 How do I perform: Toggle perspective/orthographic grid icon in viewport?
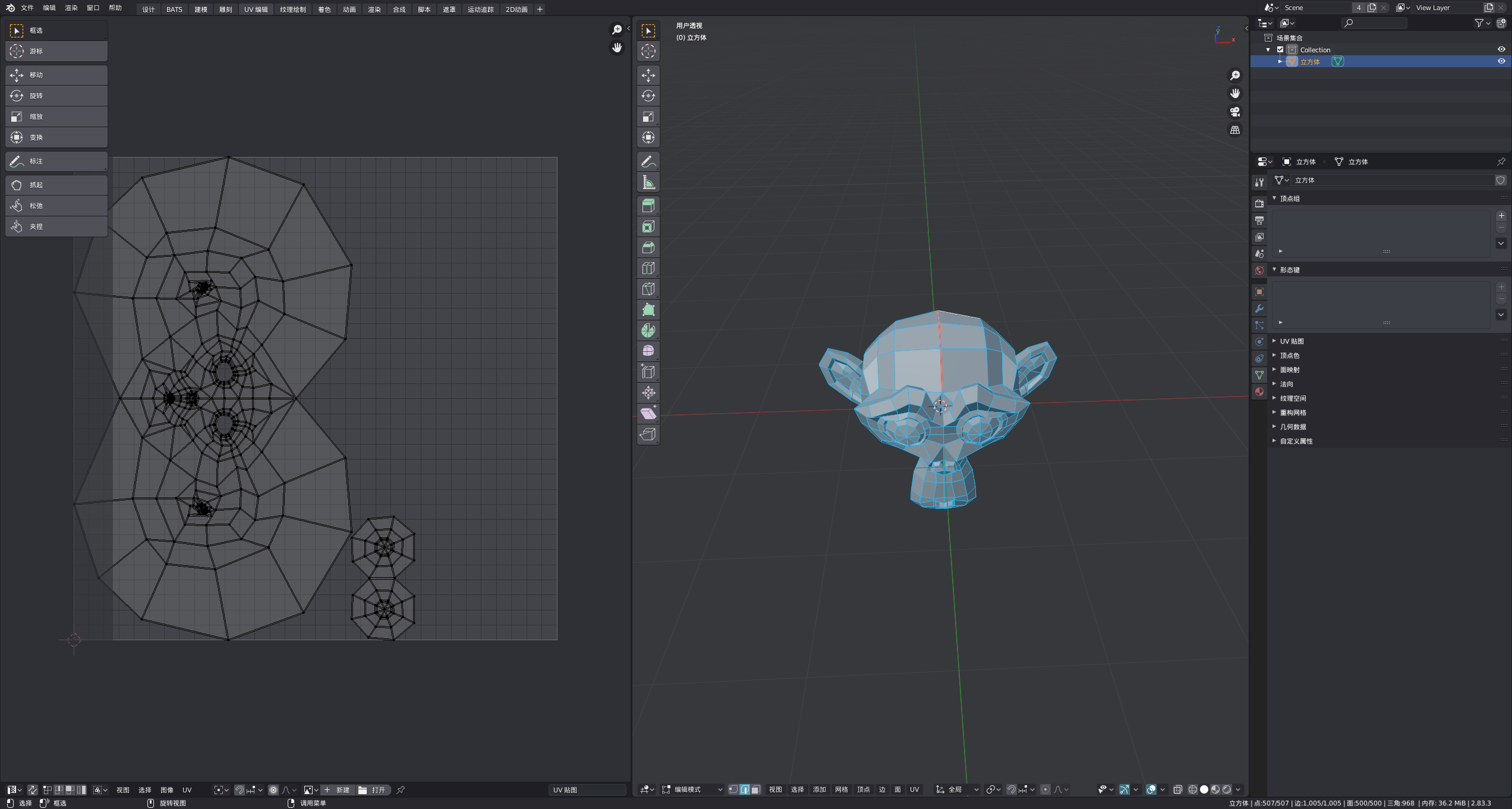[x=1235, y=130]
